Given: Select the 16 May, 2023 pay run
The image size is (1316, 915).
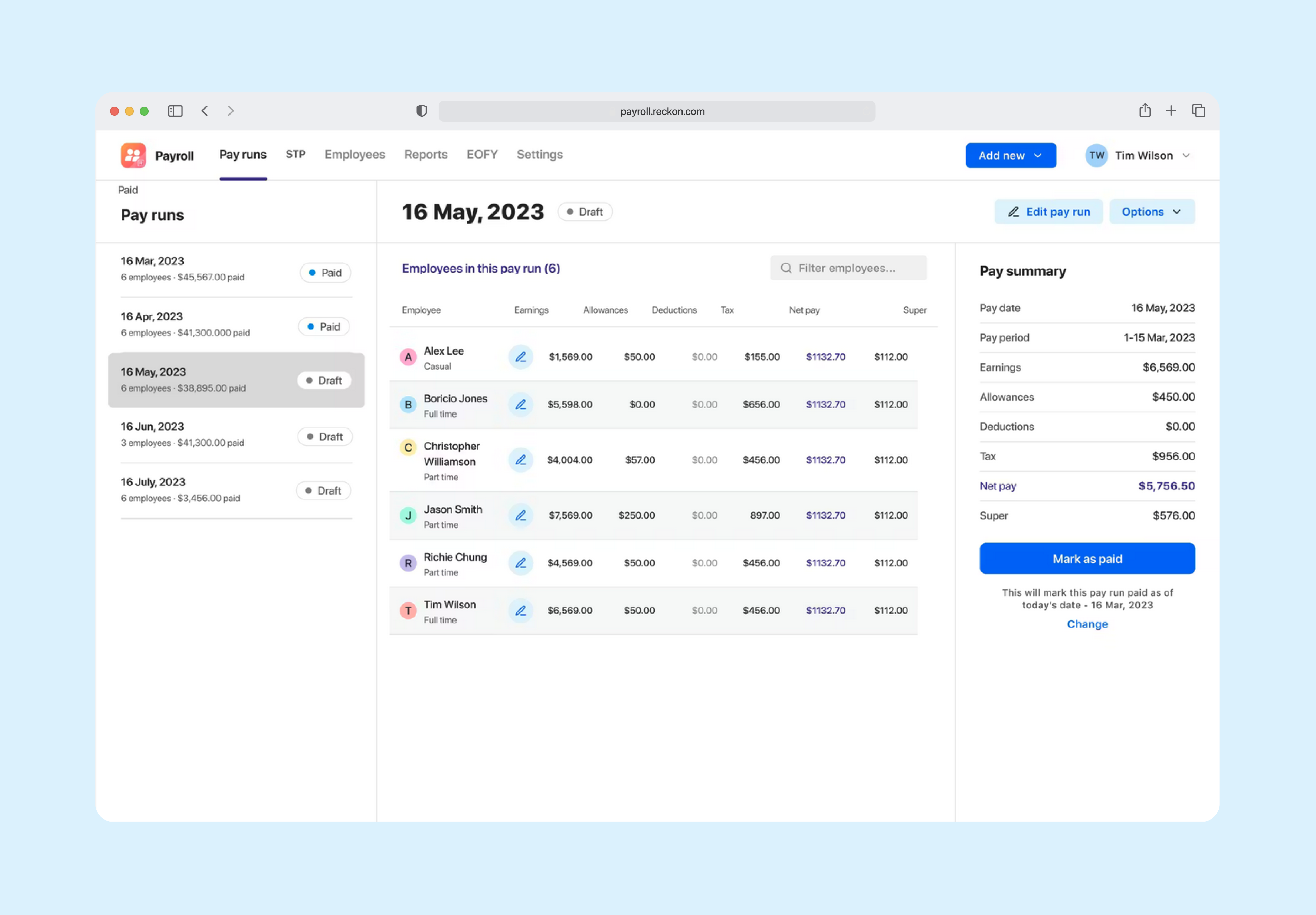Looking at the screenshot, I should (236, 380).
